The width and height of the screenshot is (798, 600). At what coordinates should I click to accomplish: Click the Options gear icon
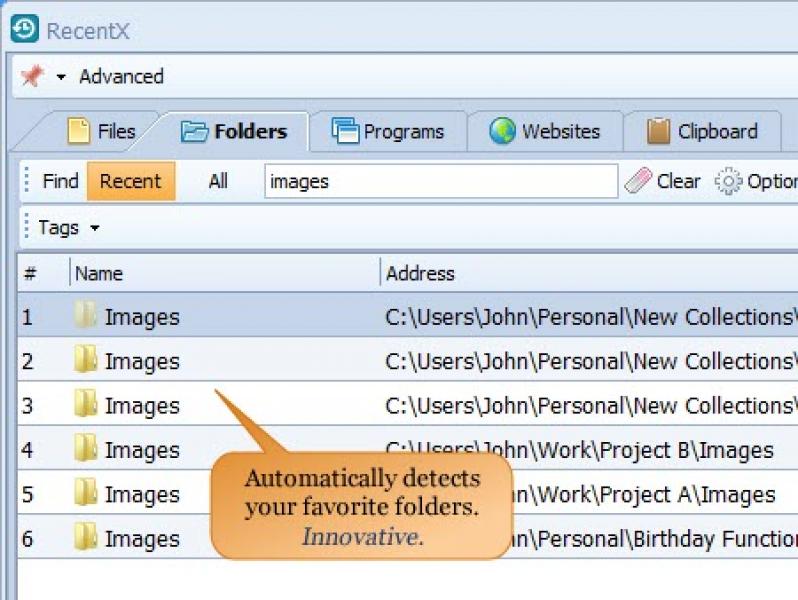(728, 181)
